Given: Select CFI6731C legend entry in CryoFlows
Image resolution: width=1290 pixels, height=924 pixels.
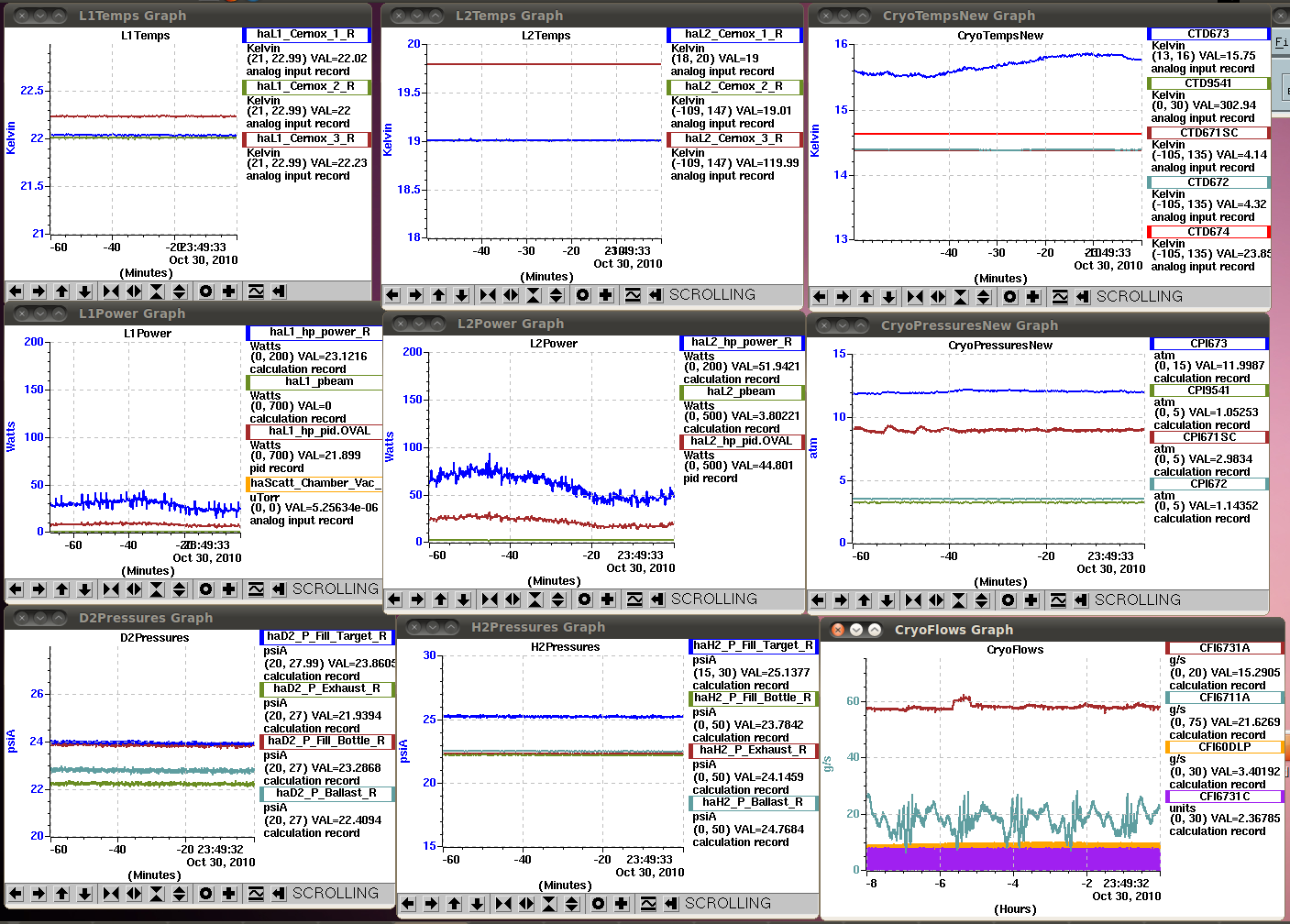Looking at the screenshot, I should (x=1225, y=797).
